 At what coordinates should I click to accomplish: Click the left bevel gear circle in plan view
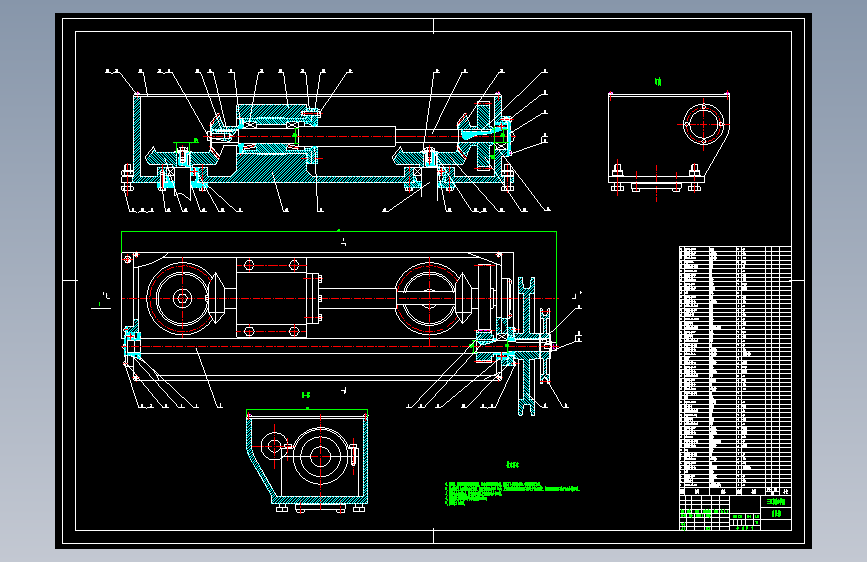[x=182, y=299]
